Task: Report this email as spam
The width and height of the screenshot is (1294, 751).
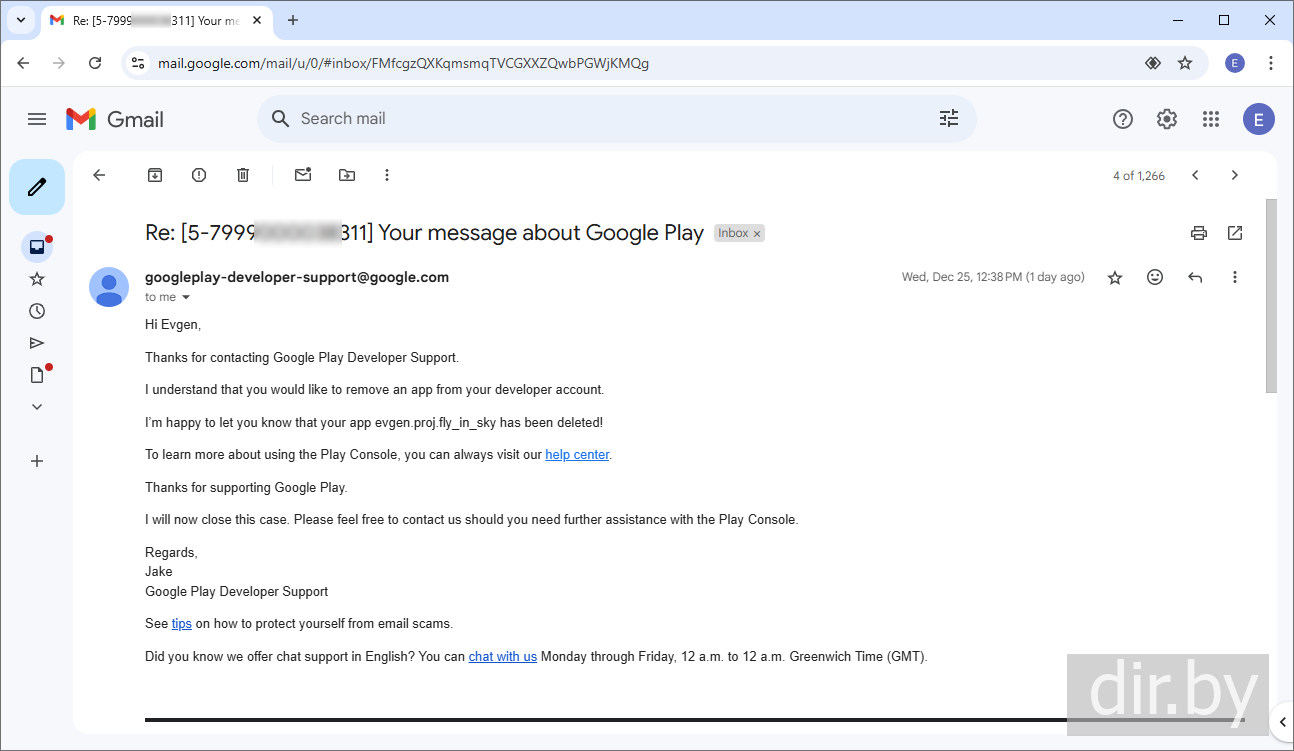Action: click(199, 175)
